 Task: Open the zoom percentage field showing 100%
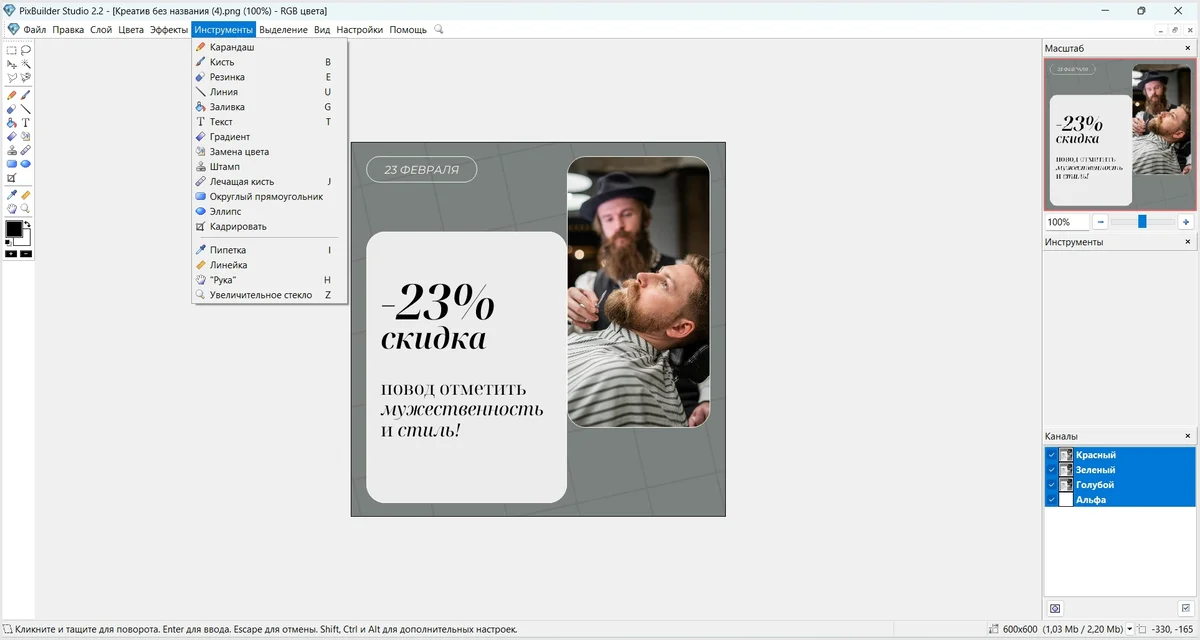click(x=1066, y=222)
